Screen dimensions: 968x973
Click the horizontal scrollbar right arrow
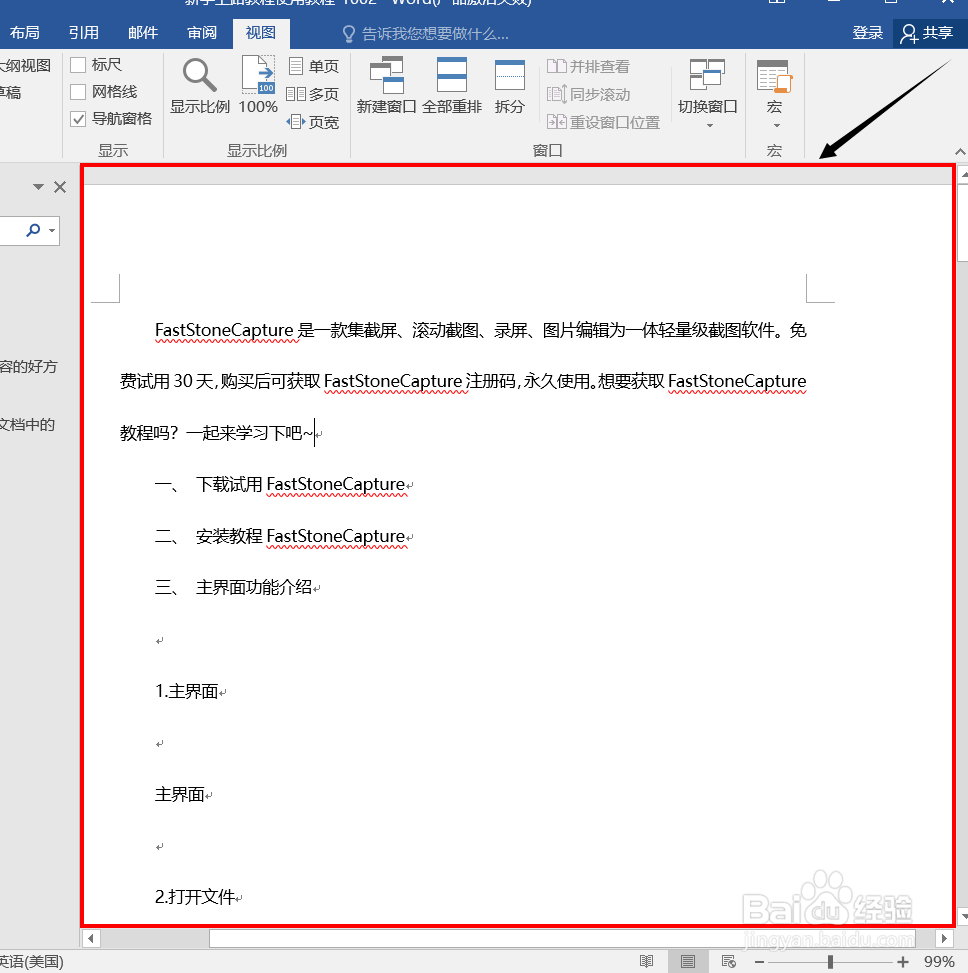944,938
